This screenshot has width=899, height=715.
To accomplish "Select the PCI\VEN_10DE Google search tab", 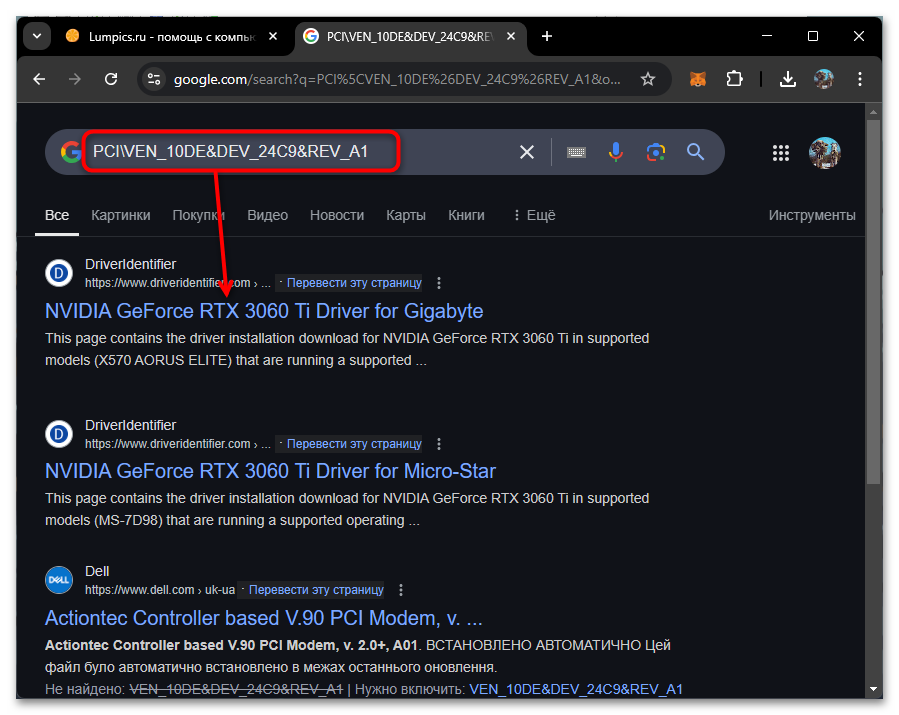I will (409, 37).
